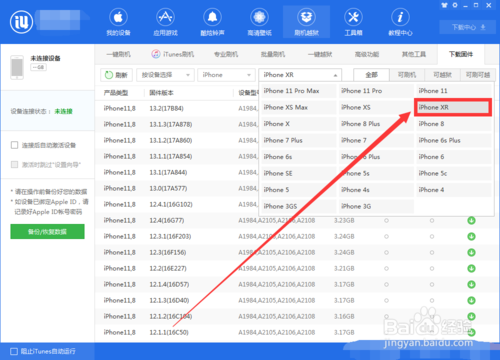This screenshot has height=360, width=500.
Task: Toggle 阻止iTunes自动运行 checkbox
Action: coord(14,351)
